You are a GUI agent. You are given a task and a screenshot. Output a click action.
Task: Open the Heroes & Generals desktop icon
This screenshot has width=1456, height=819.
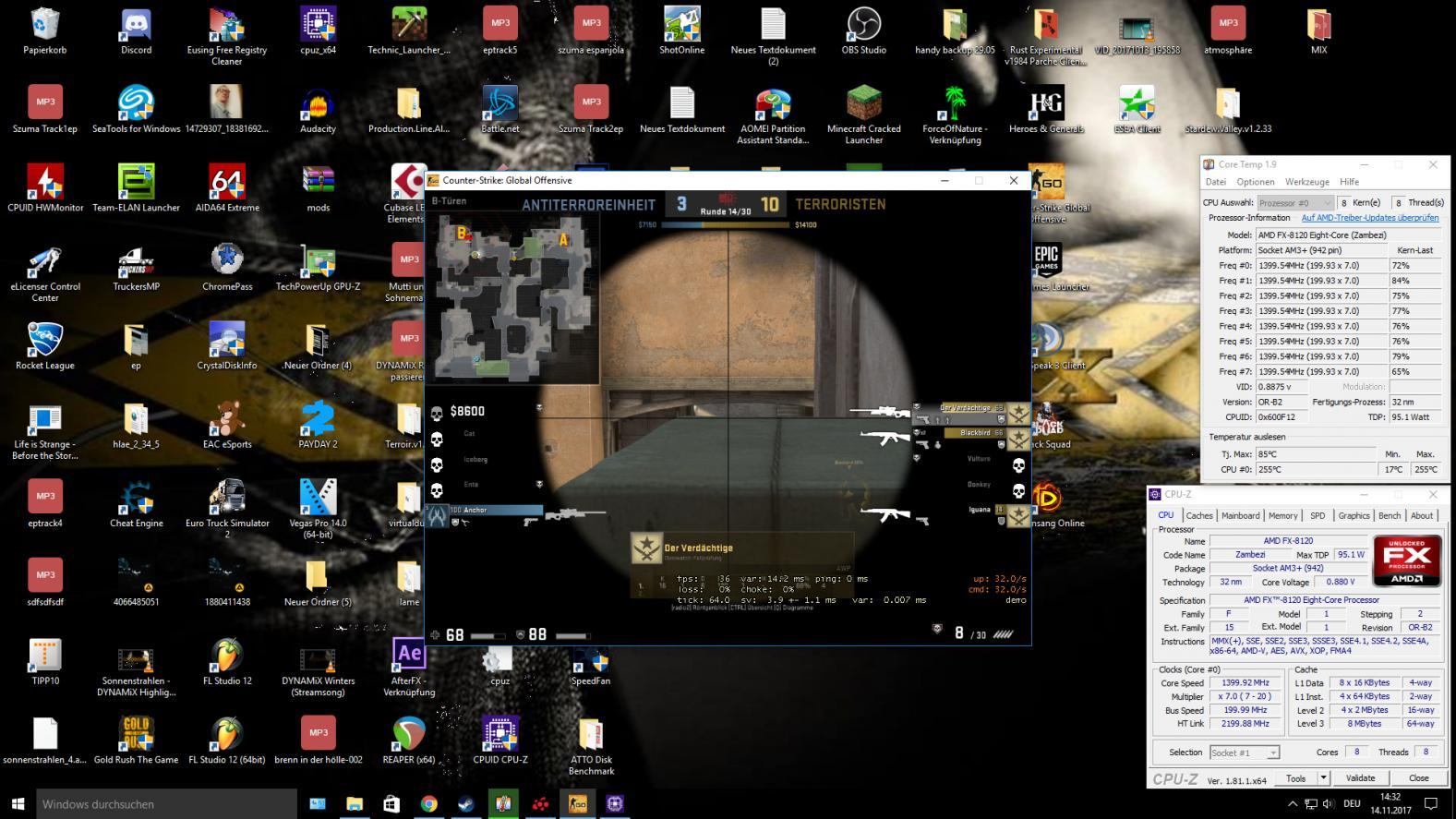pyautogui.click(x=1046, y=110)
